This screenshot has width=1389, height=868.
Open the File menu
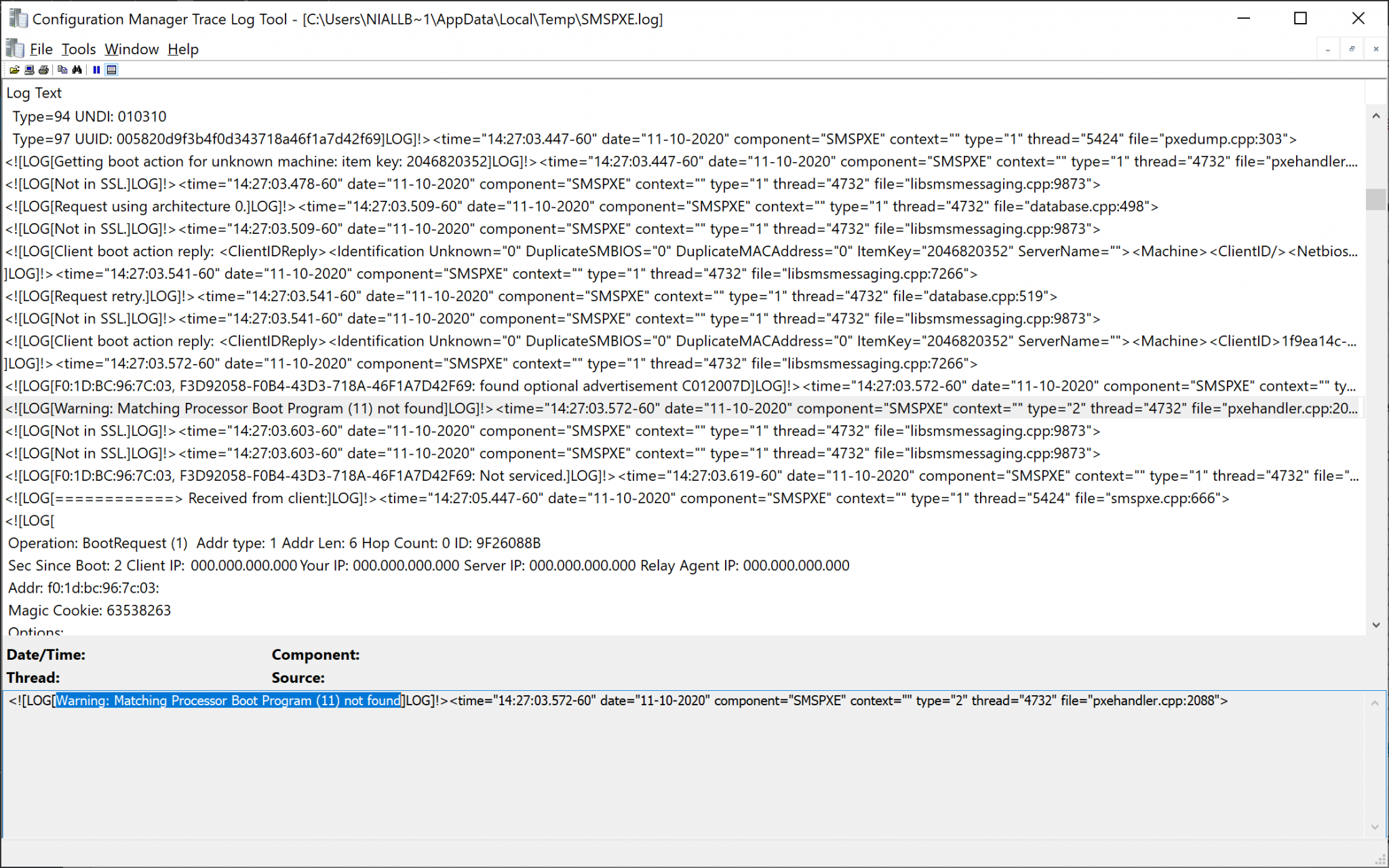pos(41,50)
